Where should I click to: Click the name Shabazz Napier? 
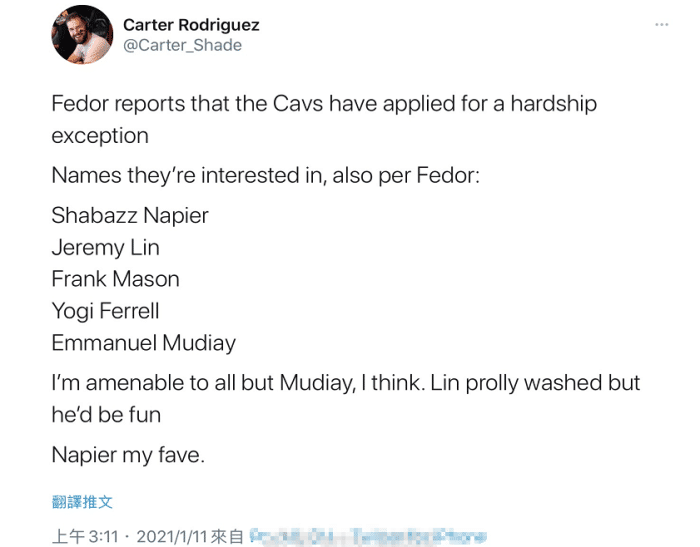click(130, 215)
